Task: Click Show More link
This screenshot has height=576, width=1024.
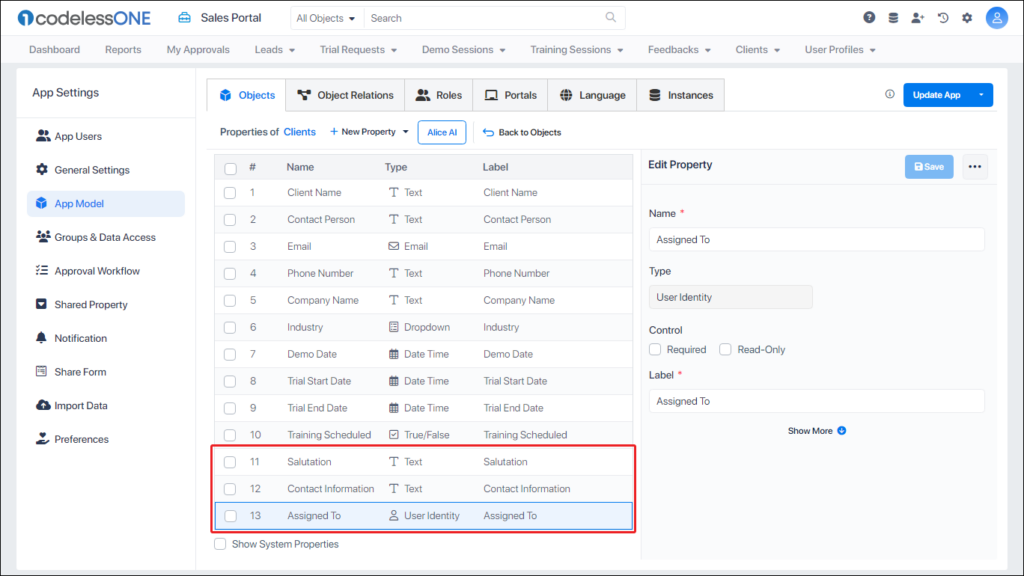Action: (x=810, y=430)
